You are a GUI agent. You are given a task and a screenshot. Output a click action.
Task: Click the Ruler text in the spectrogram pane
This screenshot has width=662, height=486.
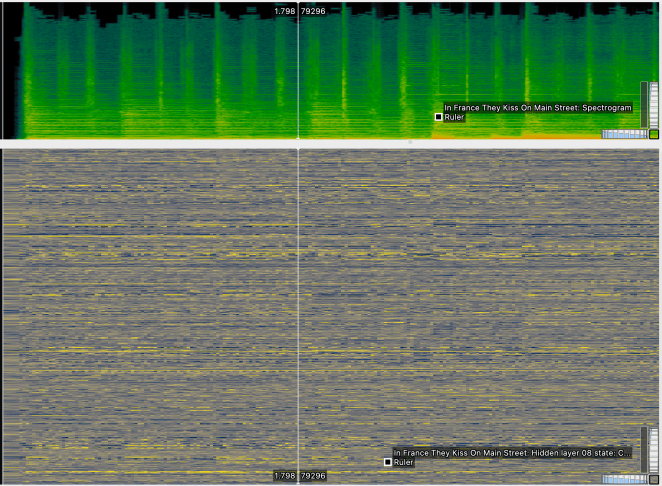pyautogui.click(x=455, y=117)
